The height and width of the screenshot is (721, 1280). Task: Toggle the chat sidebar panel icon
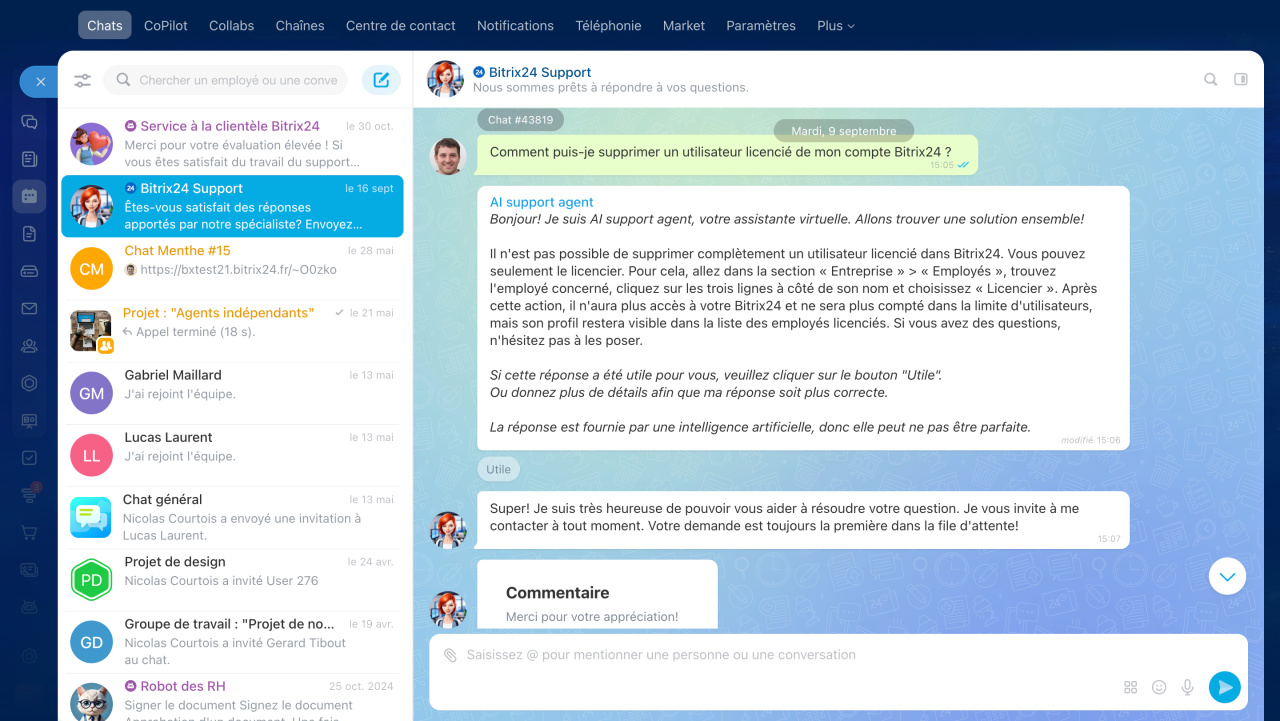coord(1241,79)
